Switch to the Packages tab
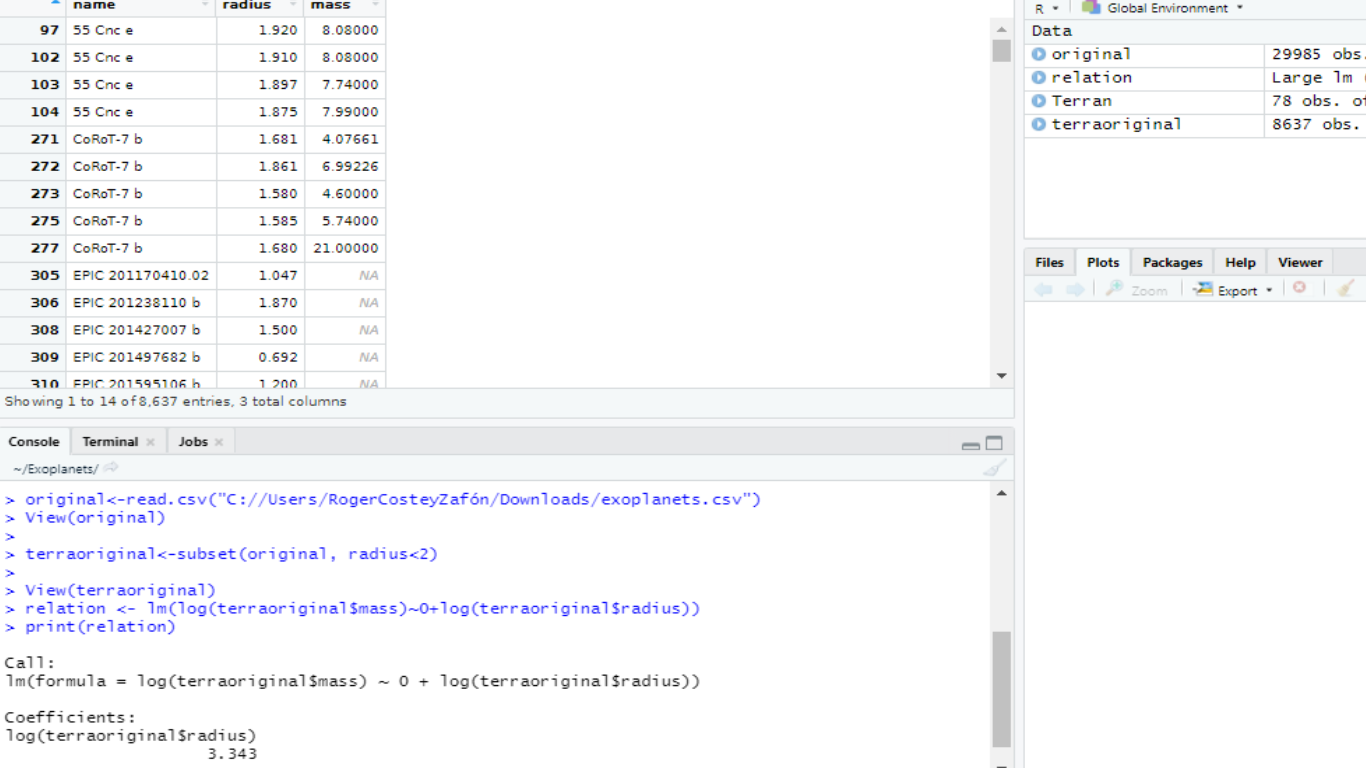1366x768 pixels. click(x=1172, y=262)
